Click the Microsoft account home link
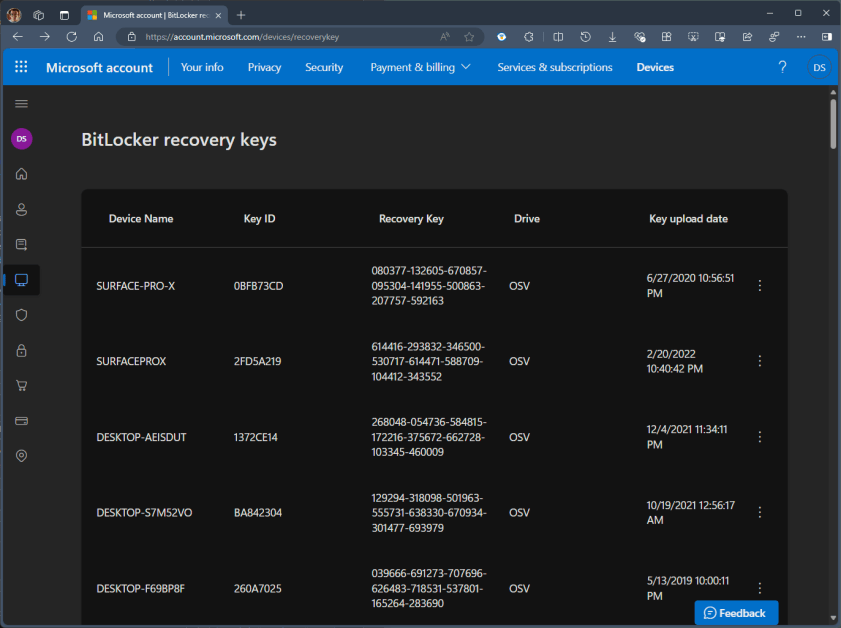The height and width of the screenshot is (628, 841). point(99,67)
